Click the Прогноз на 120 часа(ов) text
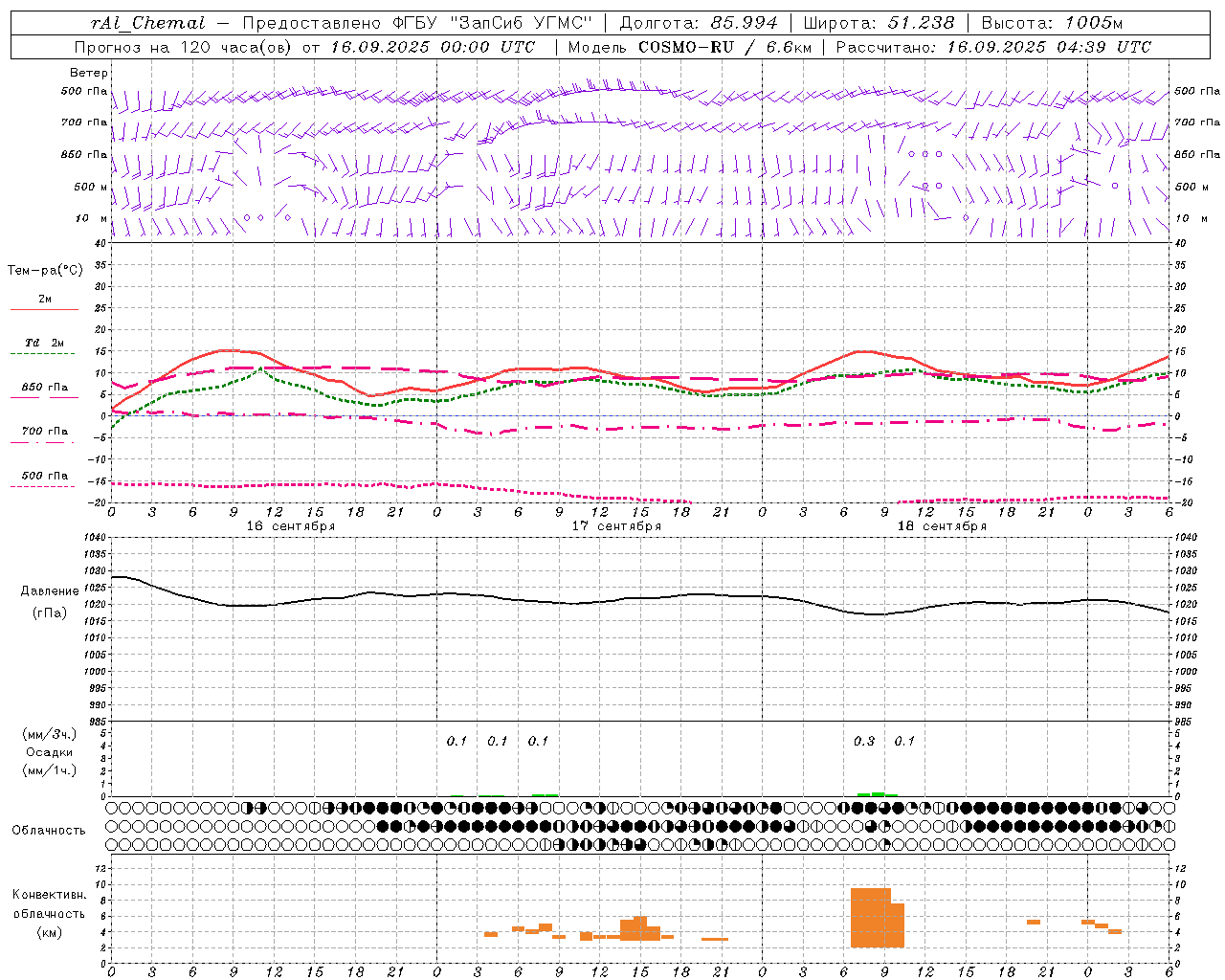This screenshot has width=1225, height=980. tap(186, 47)
